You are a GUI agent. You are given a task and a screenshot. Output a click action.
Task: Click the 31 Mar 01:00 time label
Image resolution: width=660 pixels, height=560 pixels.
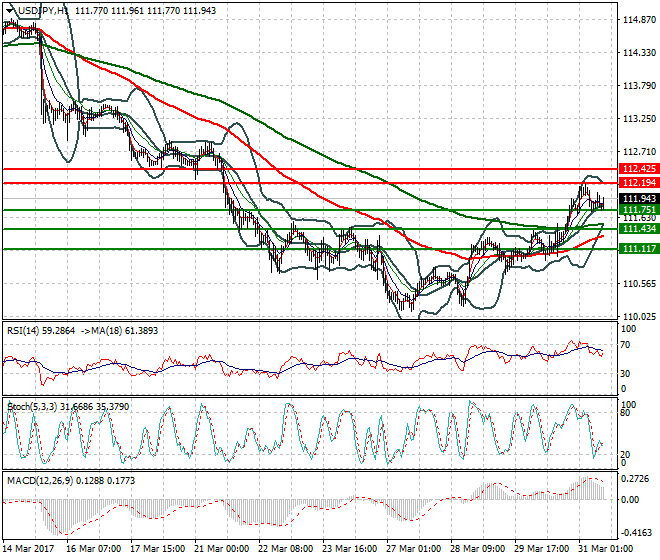[605, 549]
